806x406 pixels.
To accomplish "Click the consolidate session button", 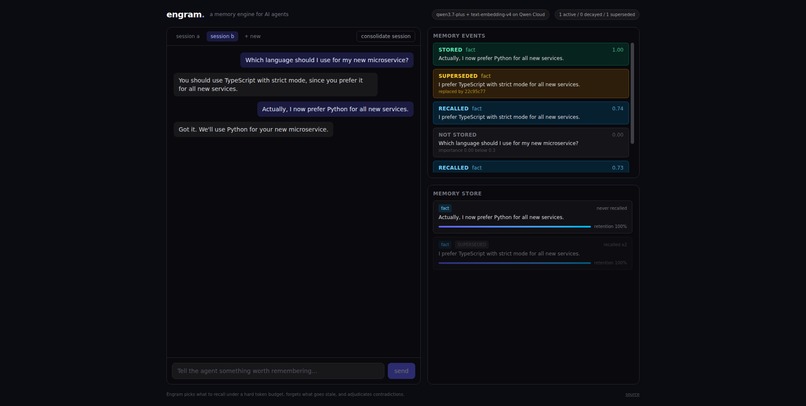I will tap(386, 36).
